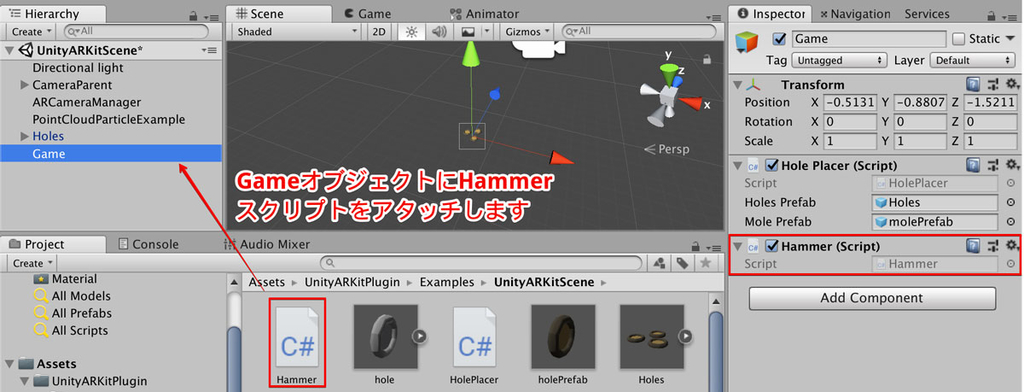Open Hammer script help icon
Screen dimensions: 1024x392
(972, 246)
